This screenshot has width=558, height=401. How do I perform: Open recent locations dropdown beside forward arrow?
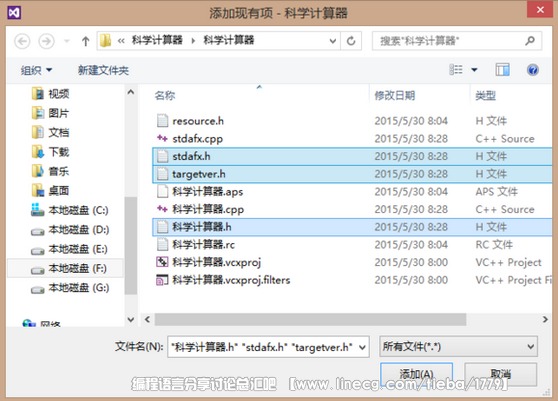point(67,41)
